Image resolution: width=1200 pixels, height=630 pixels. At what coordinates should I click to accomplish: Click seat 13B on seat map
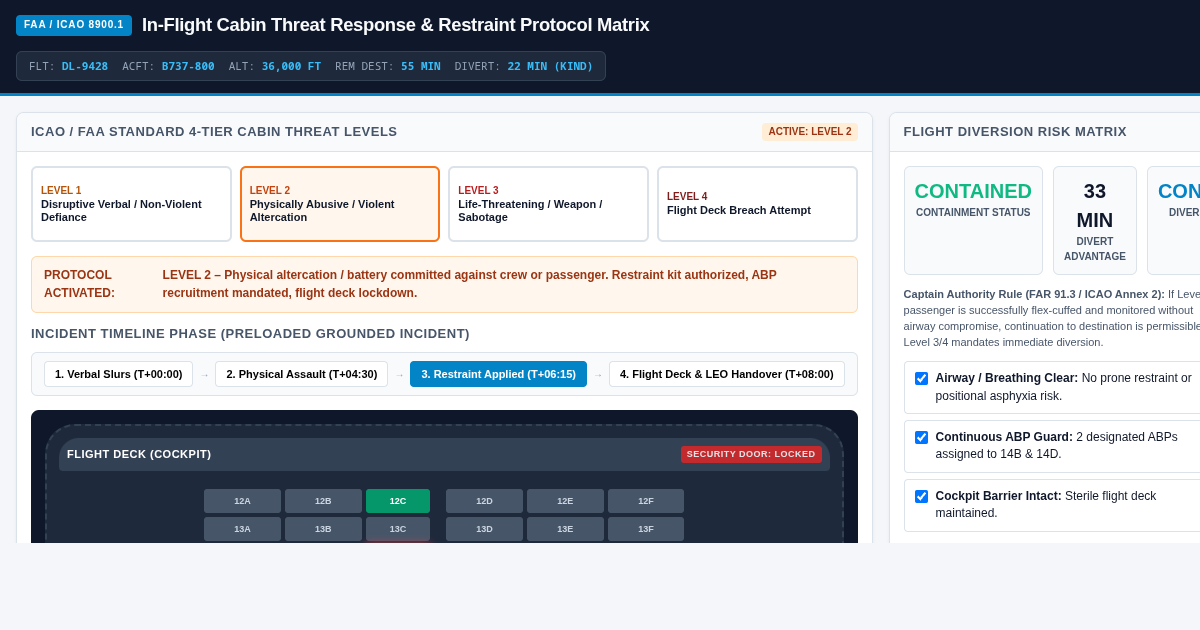[x=323, y=529]
